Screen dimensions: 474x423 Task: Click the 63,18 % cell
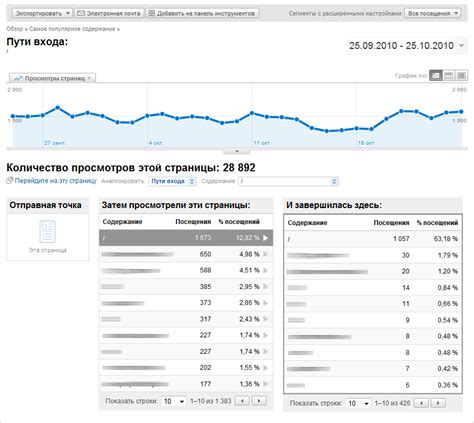click(x=446, y=239)
